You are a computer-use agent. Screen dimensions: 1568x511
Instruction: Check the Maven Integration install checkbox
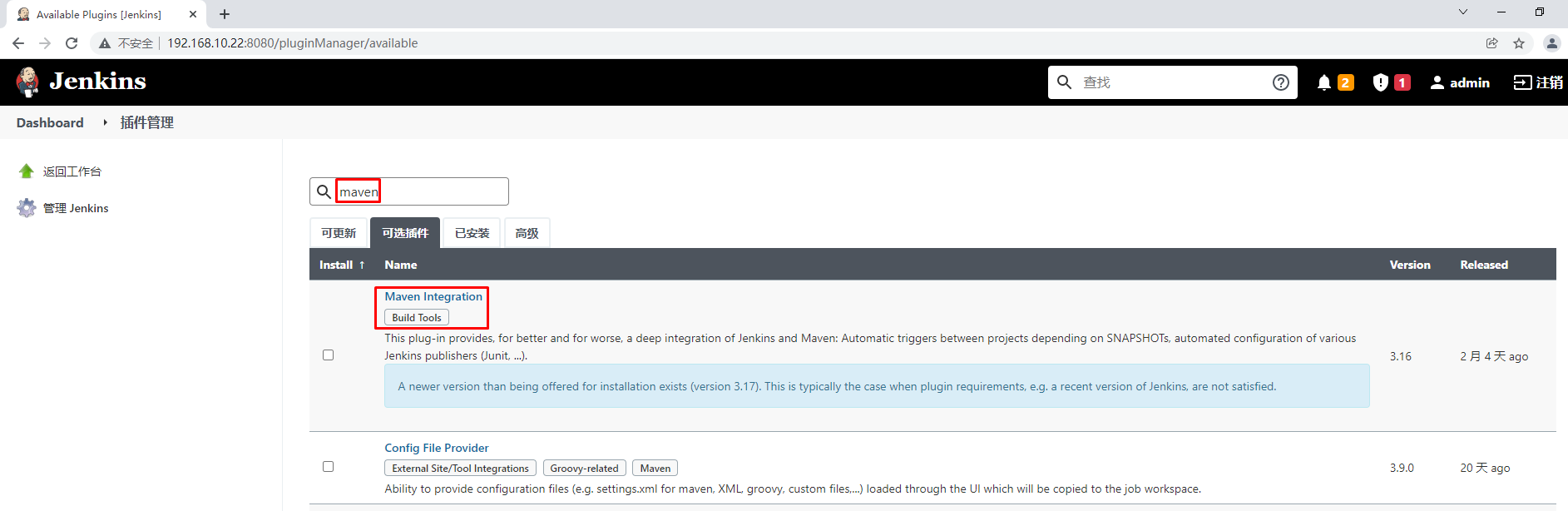[328, 355]
